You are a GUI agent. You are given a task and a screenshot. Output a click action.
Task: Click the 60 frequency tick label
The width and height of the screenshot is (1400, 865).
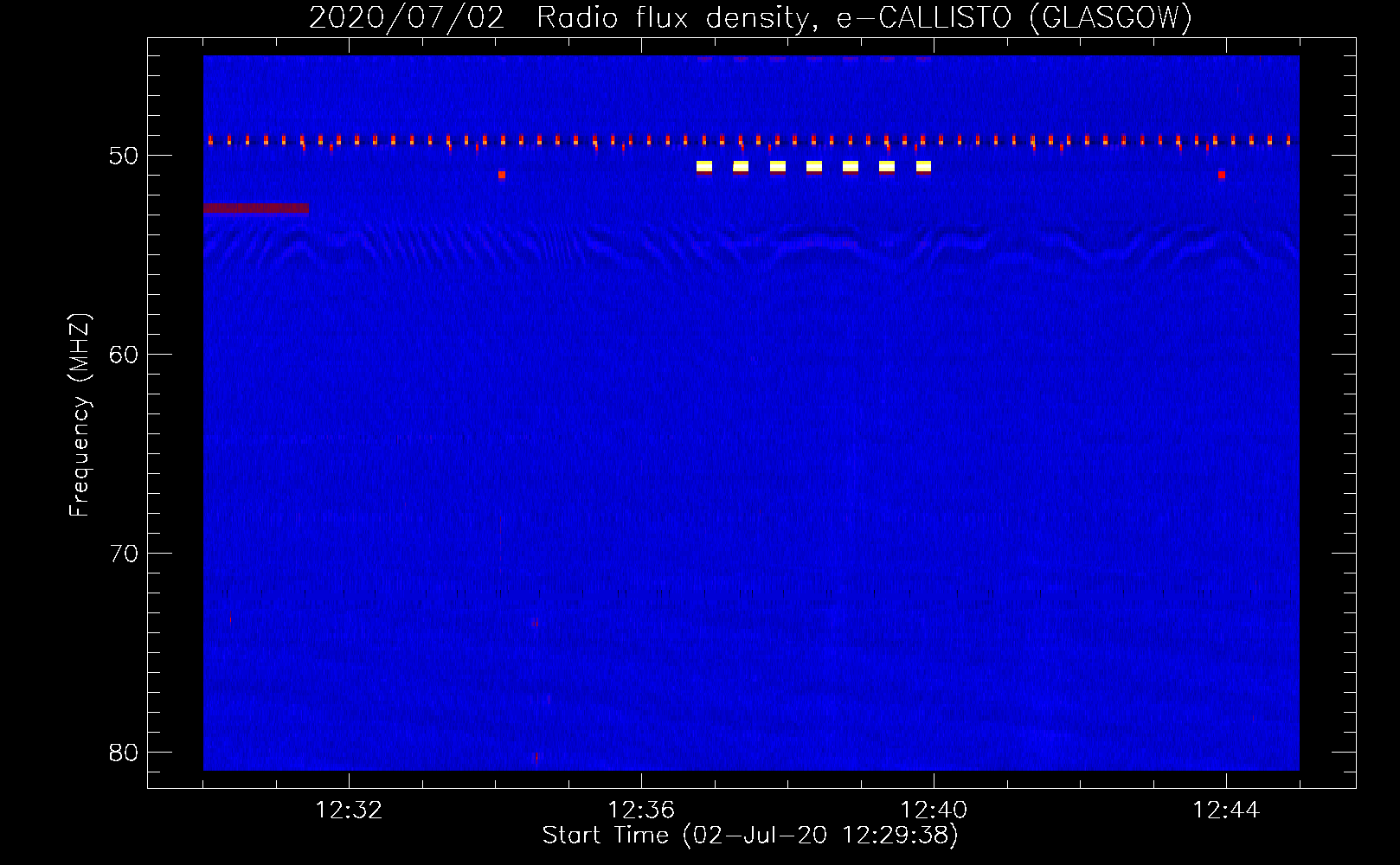(x=124, y=355)
